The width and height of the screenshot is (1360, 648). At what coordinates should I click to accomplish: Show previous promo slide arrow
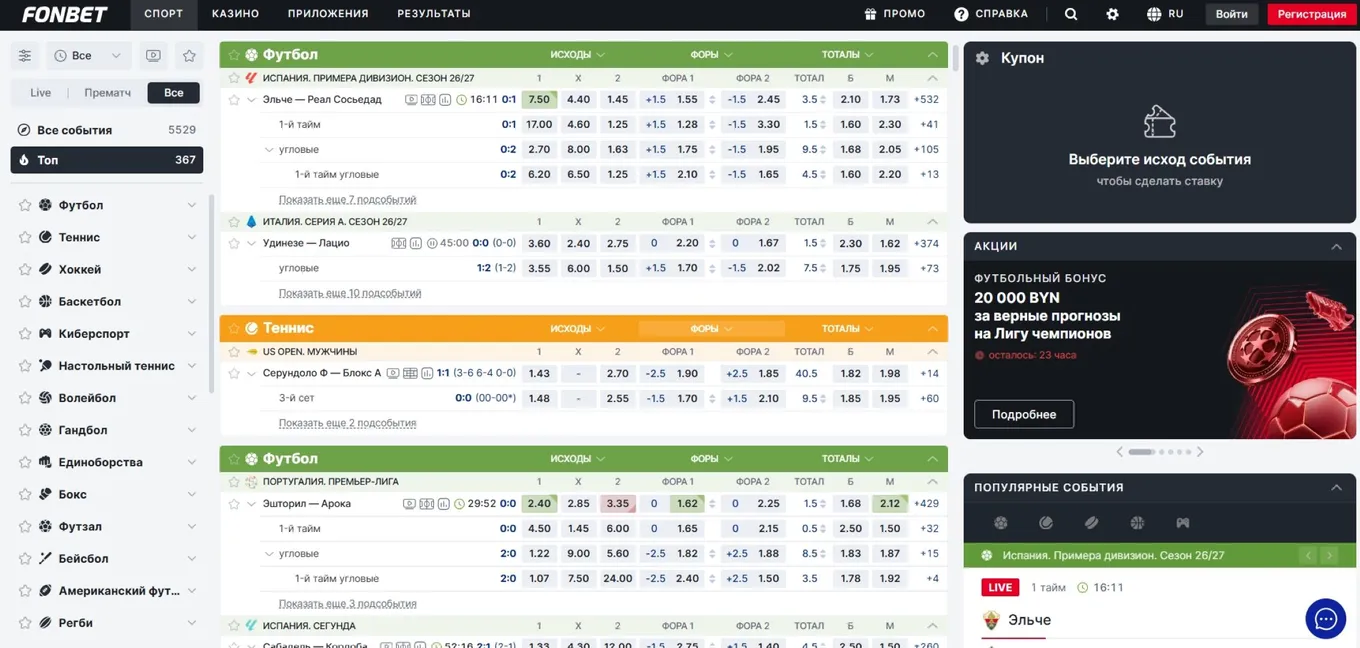coord(1119,452)
